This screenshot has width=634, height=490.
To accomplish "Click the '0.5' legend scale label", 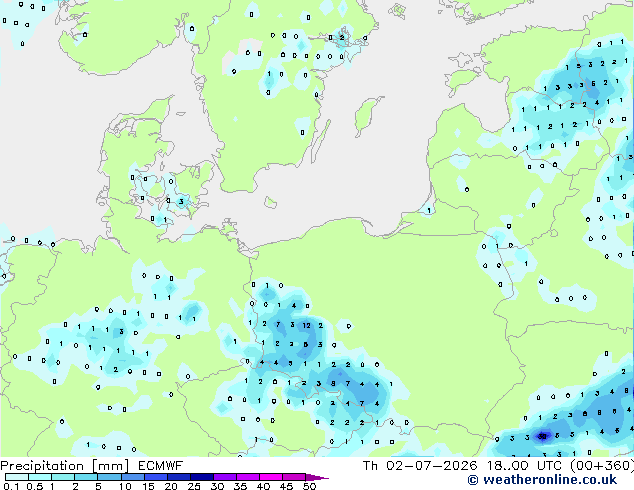I will [35, 486].
